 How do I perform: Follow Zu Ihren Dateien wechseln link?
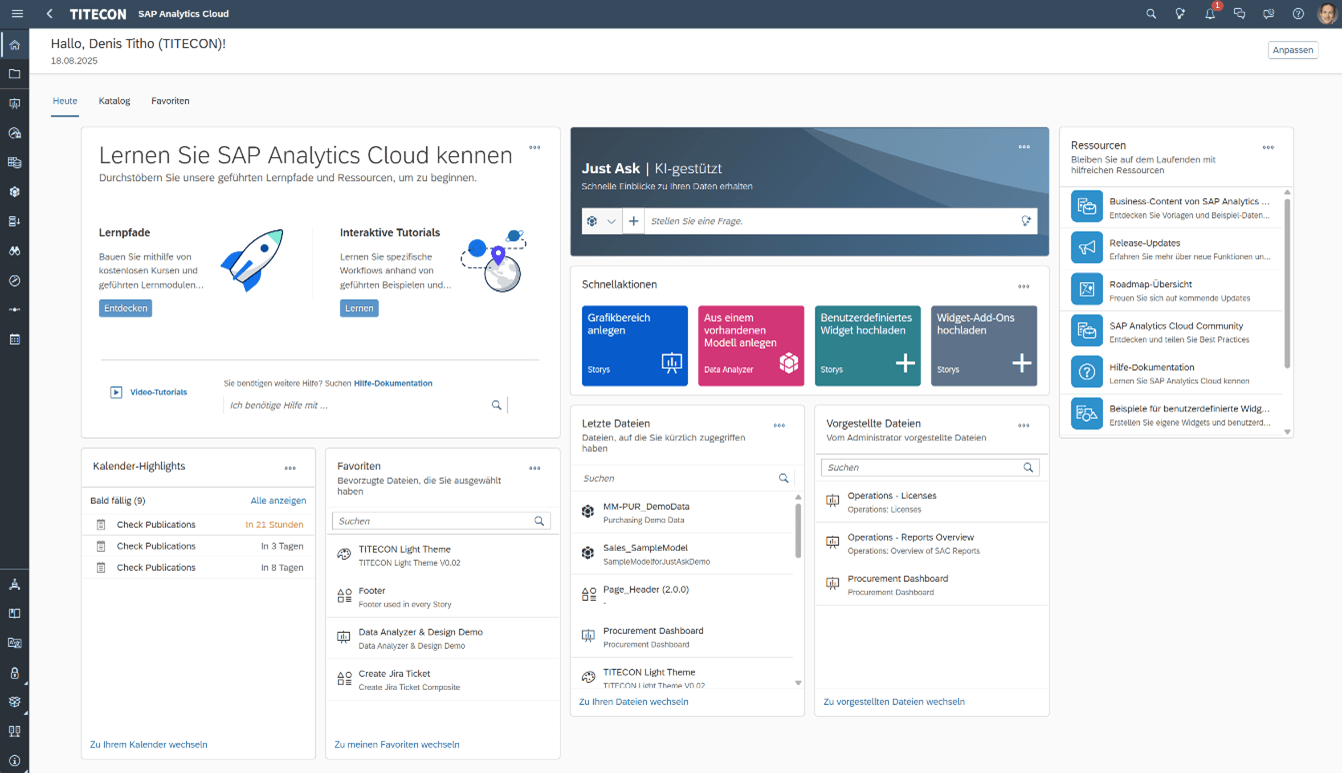(634, 702)
